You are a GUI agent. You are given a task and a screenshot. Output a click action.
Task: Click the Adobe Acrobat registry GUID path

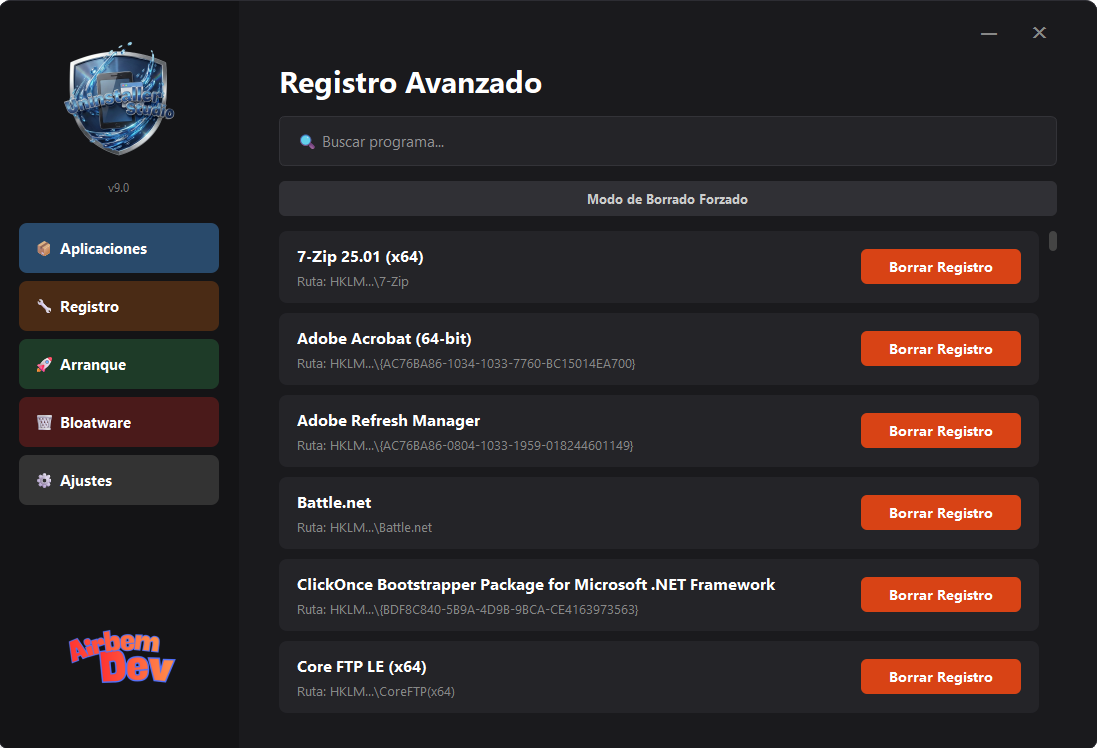(466, 364)
